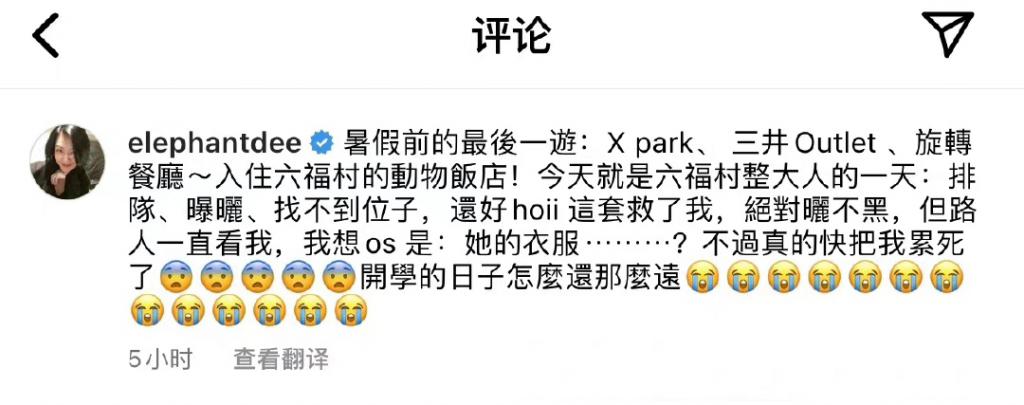
Task: Tap the first crying emoji after 那麼遠
Action: tap(702, 277)
